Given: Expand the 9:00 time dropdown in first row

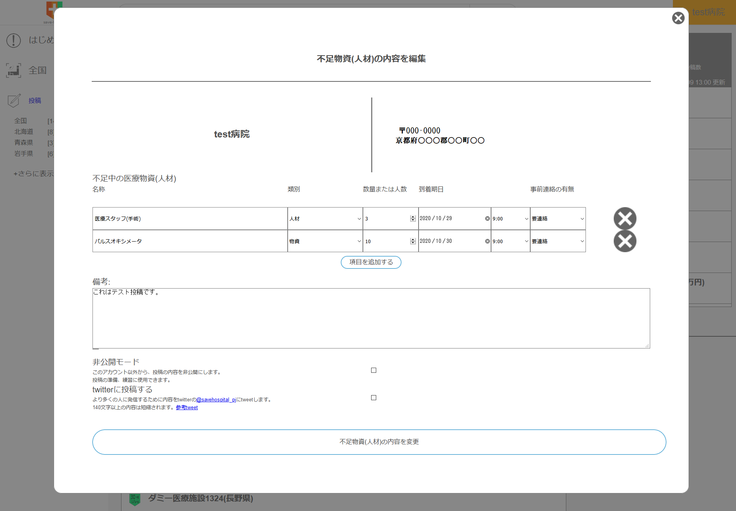Looking at the screenshot, I should (510, 218).
